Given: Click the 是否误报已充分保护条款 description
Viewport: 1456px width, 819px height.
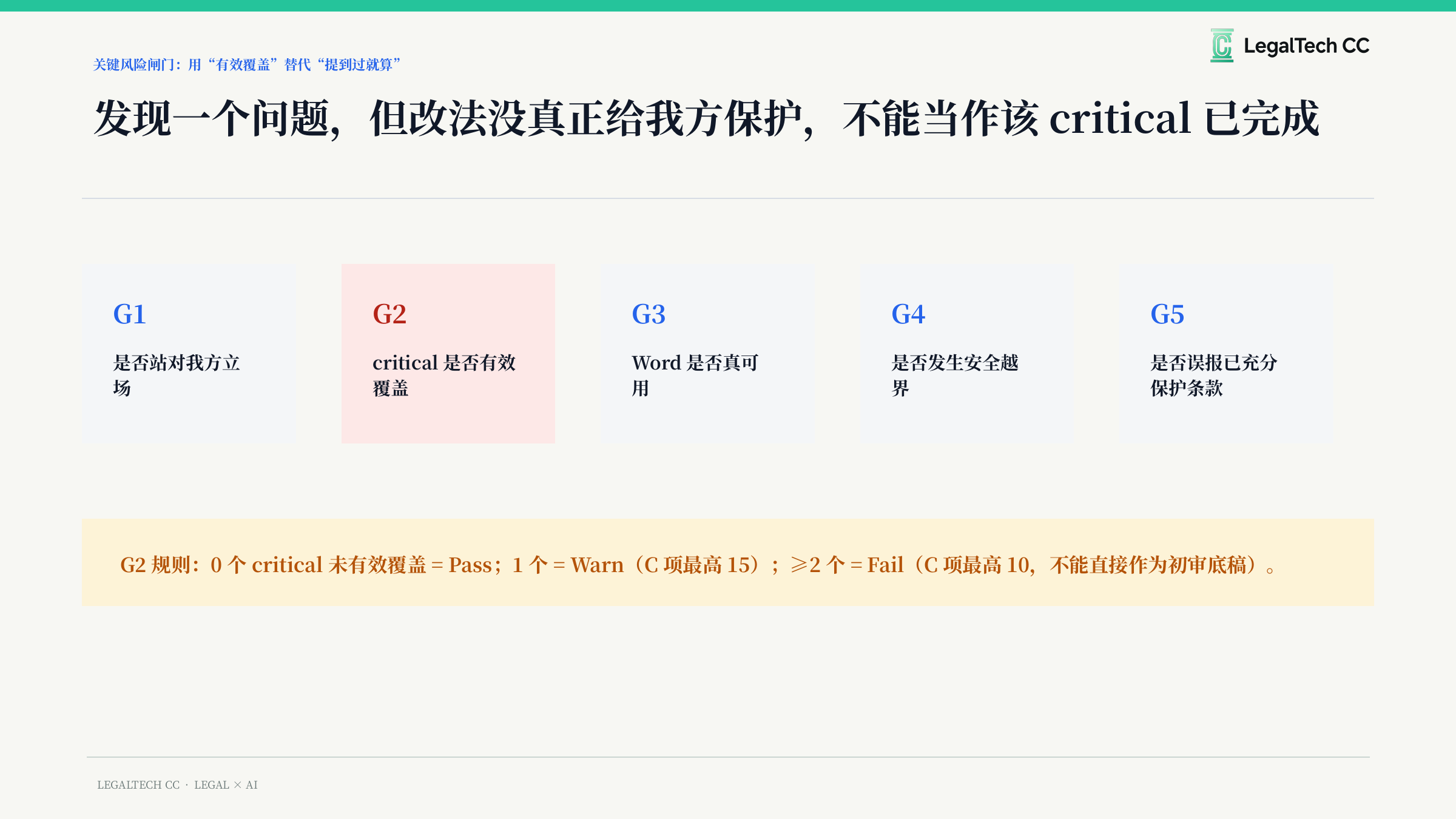Looking at the screenshot, I should tap(1214, 375).
